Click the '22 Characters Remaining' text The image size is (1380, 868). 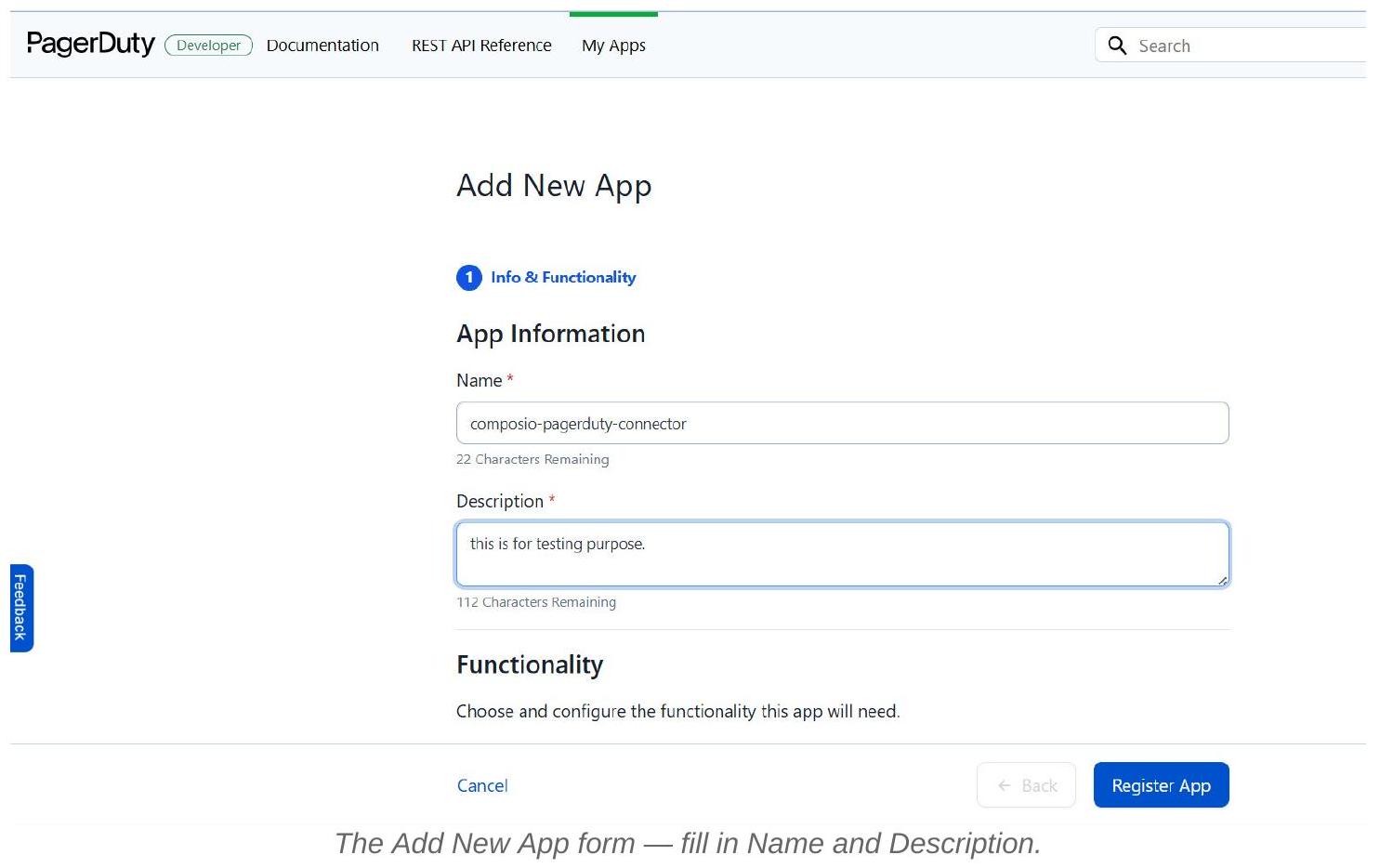point(532,459)
